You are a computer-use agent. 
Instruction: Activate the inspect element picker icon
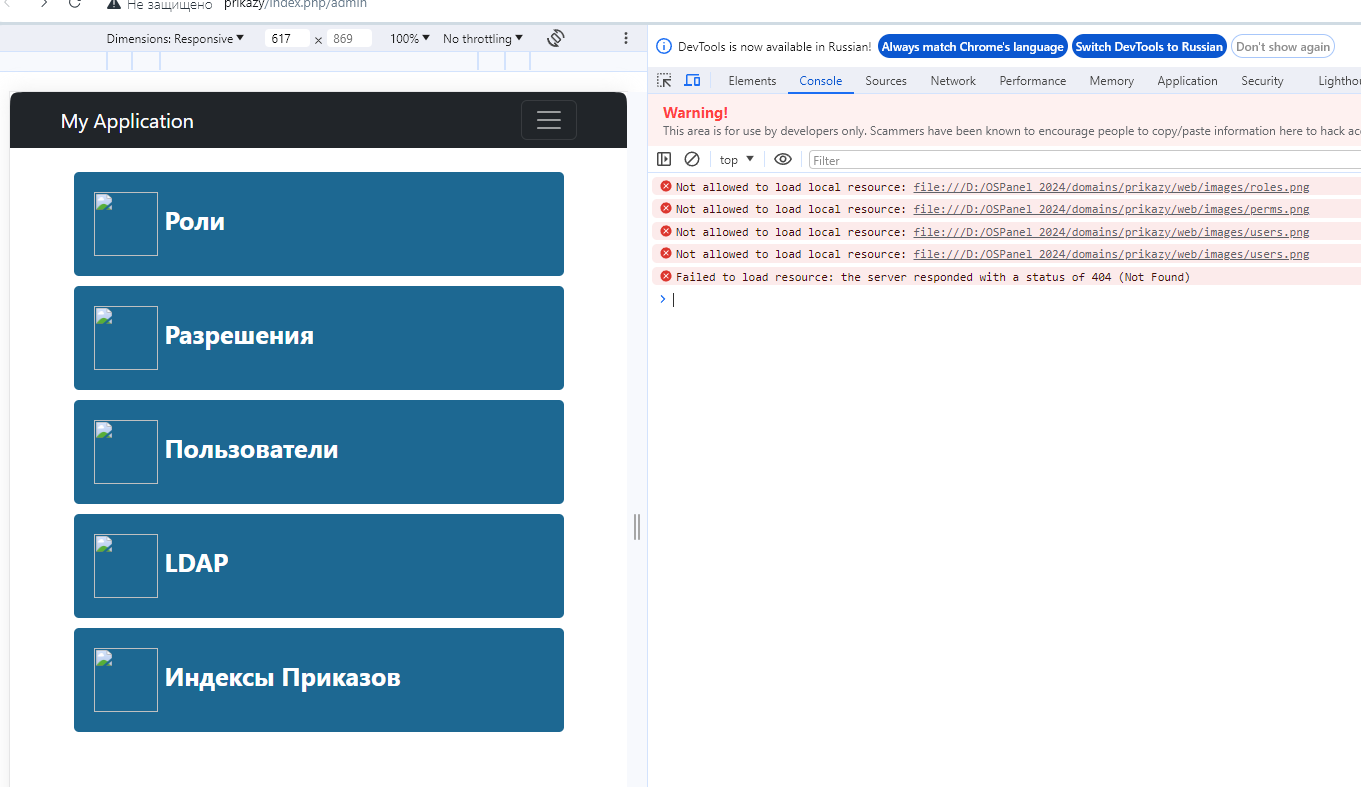(x=664, y=81)
